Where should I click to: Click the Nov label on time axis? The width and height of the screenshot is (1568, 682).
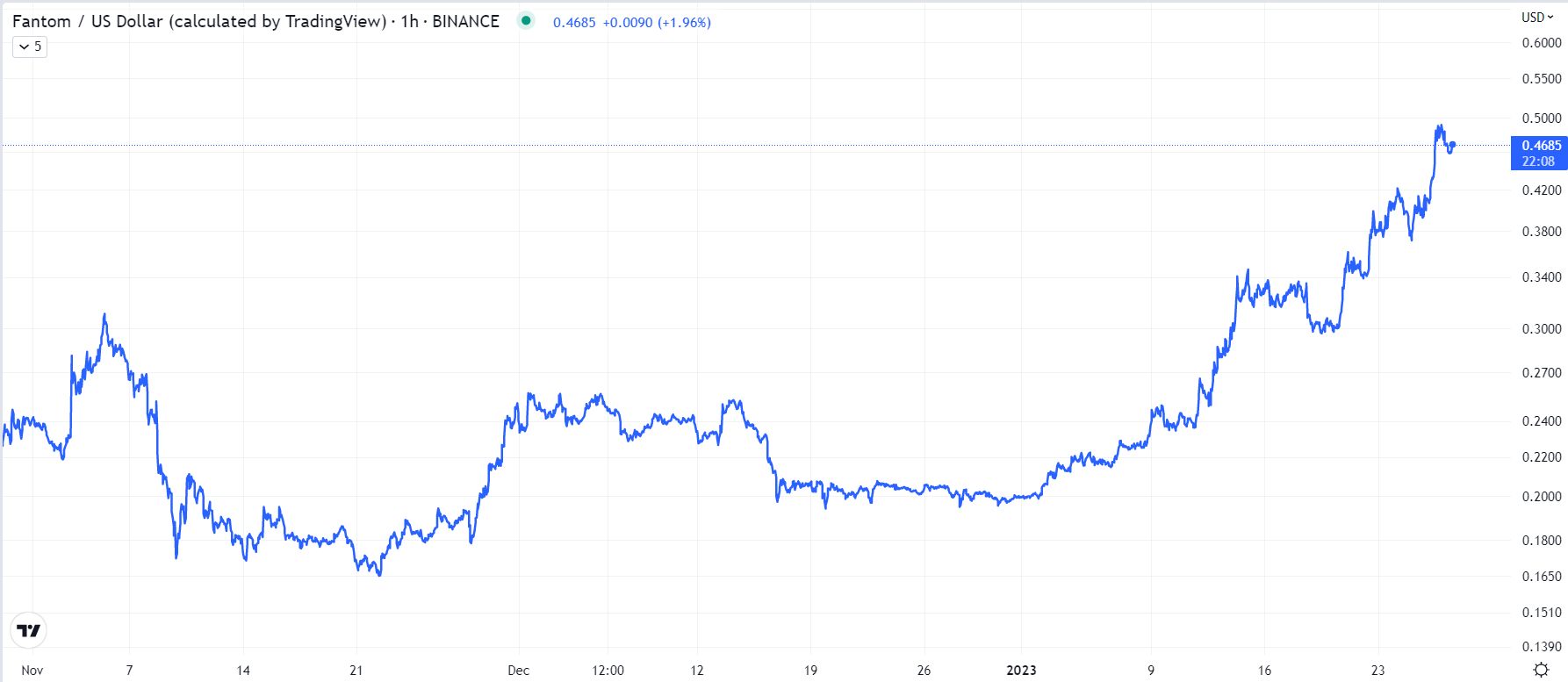click(32, 671)
